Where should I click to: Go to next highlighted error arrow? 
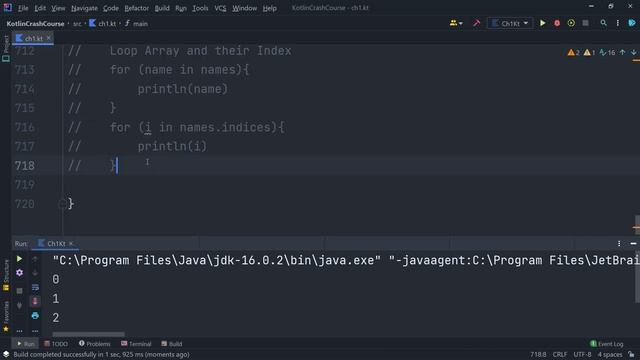point(633,52)
